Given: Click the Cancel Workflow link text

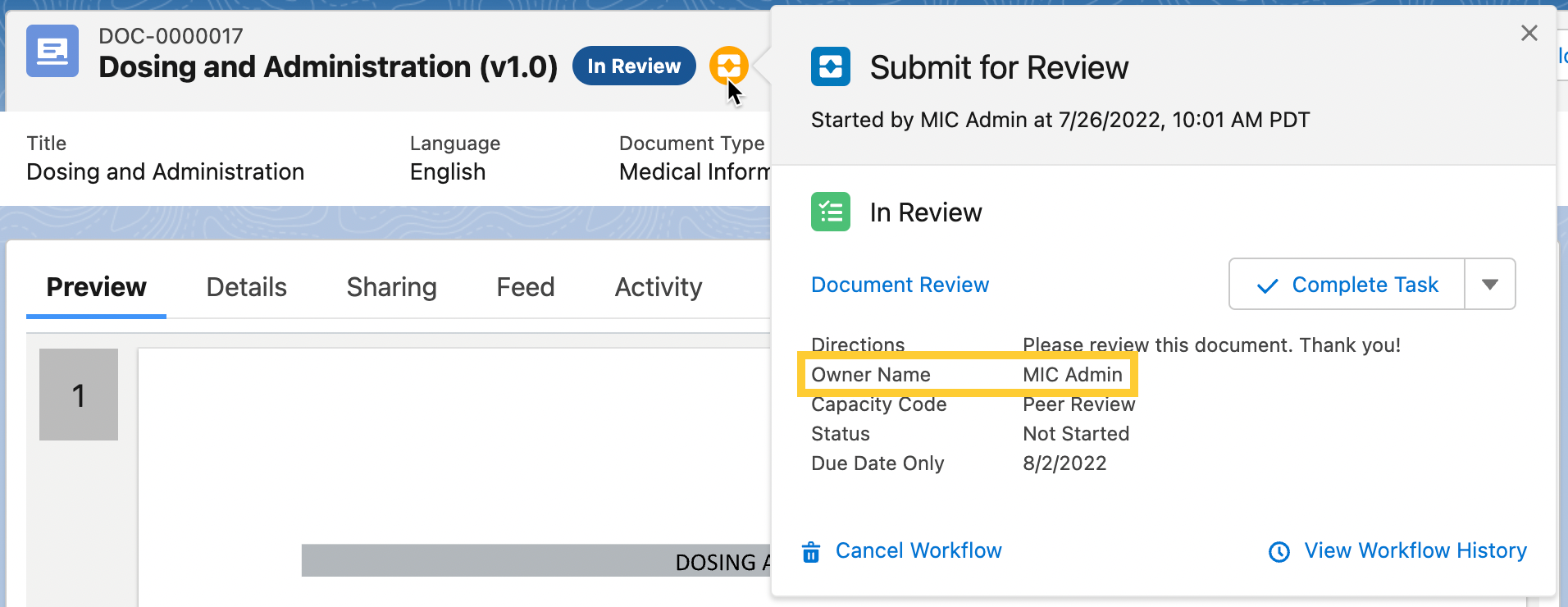Looking at the screenshot, I should tap(918, 550).
